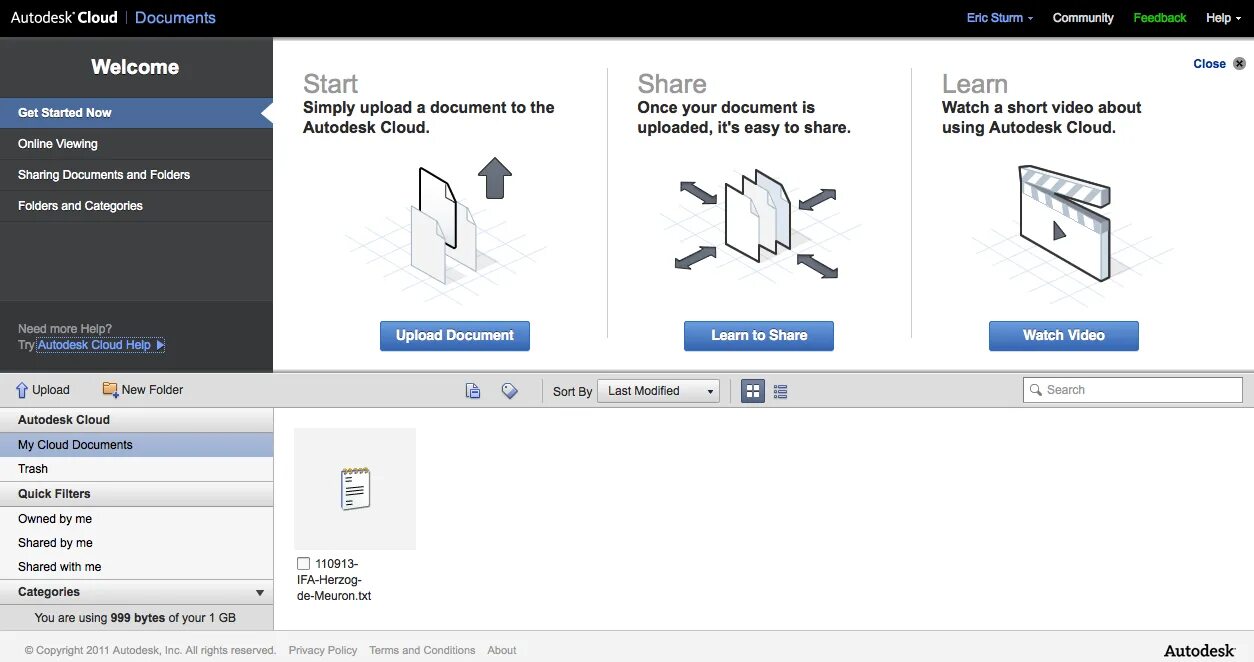Open the Help dropdown menu
1254x662 pixels.
coord(1223,18)
